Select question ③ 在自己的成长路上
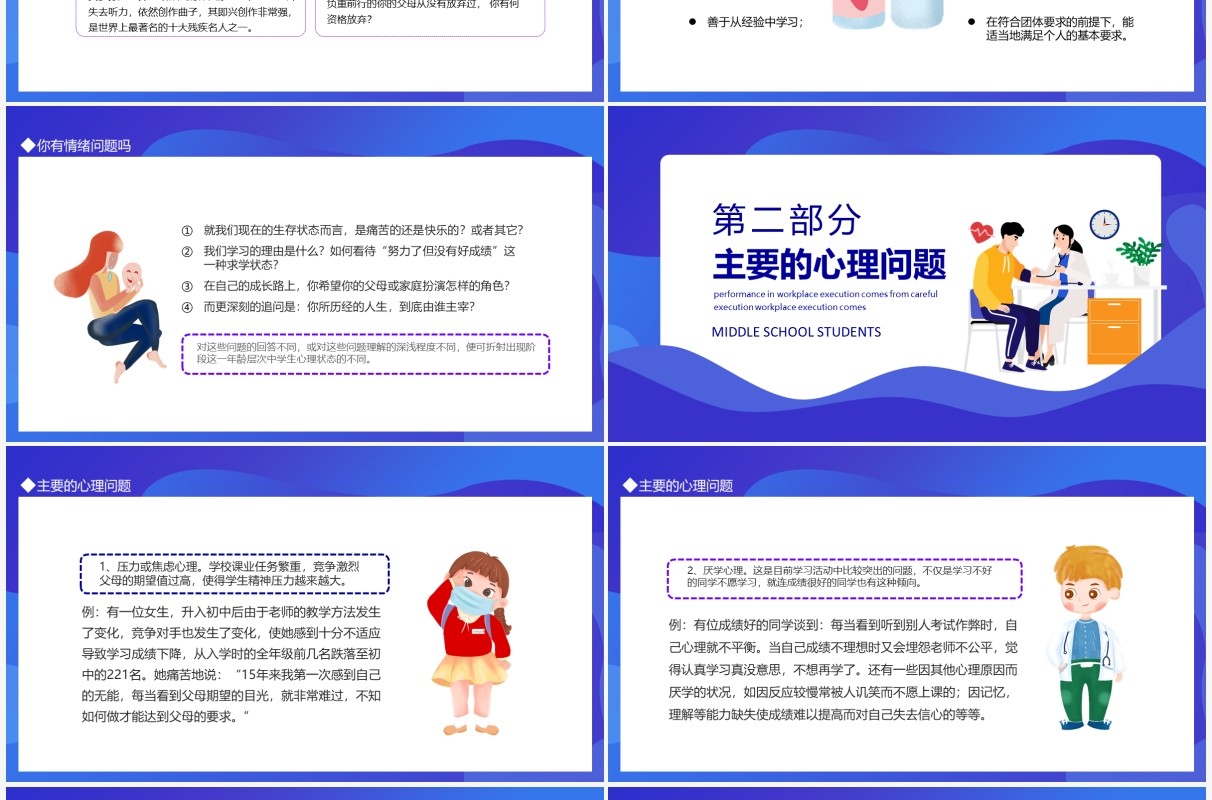 click(x=345, y=285)
